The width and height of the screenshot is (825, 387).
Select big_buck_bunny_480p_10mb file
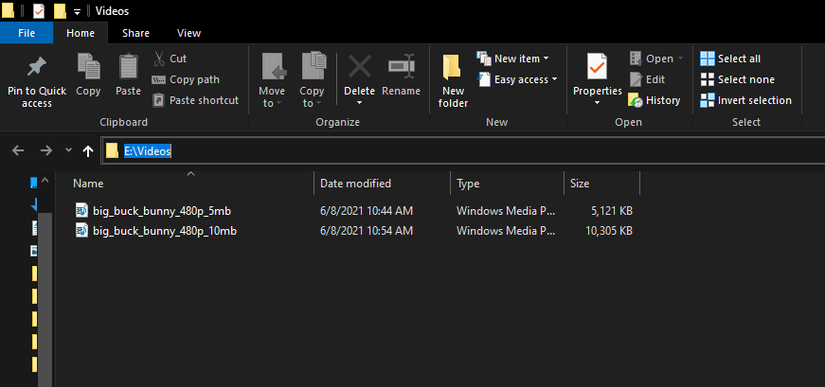165,230
